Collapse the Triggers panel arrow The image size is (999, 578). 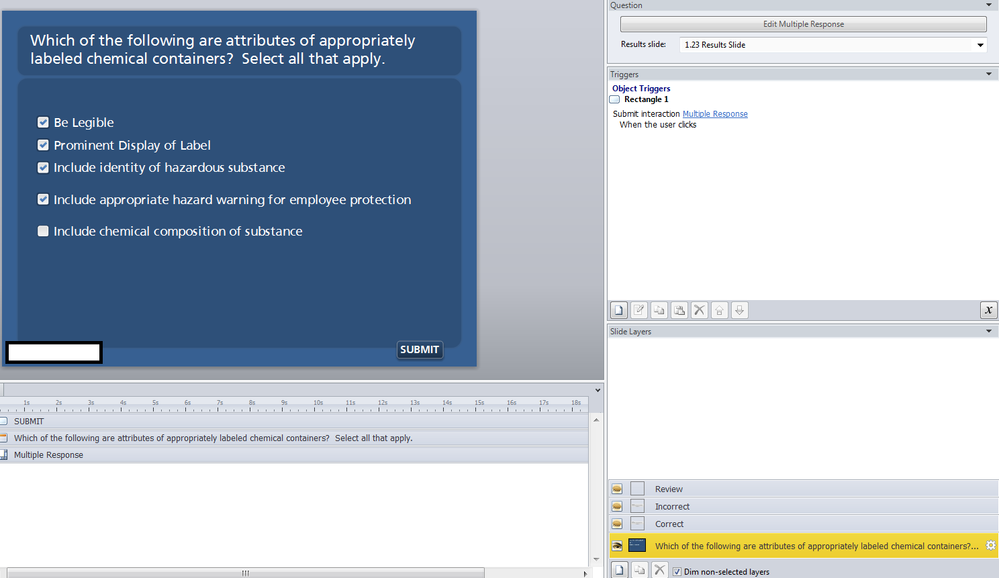point(989,74)
